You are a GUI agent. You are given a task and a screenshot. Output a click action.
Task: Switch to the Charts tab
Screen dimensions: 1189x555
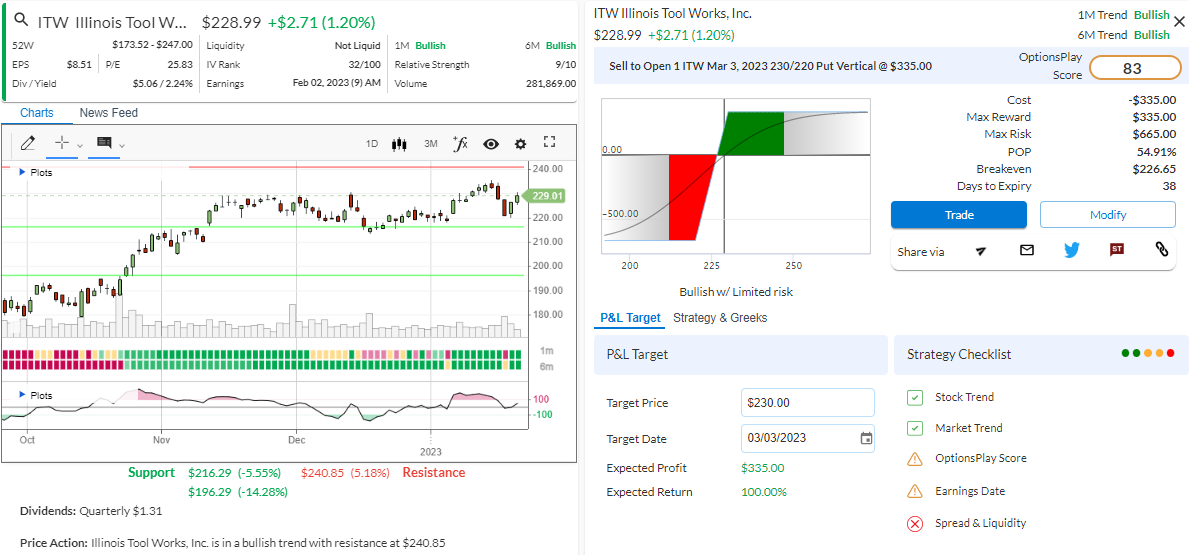(36, 113)
